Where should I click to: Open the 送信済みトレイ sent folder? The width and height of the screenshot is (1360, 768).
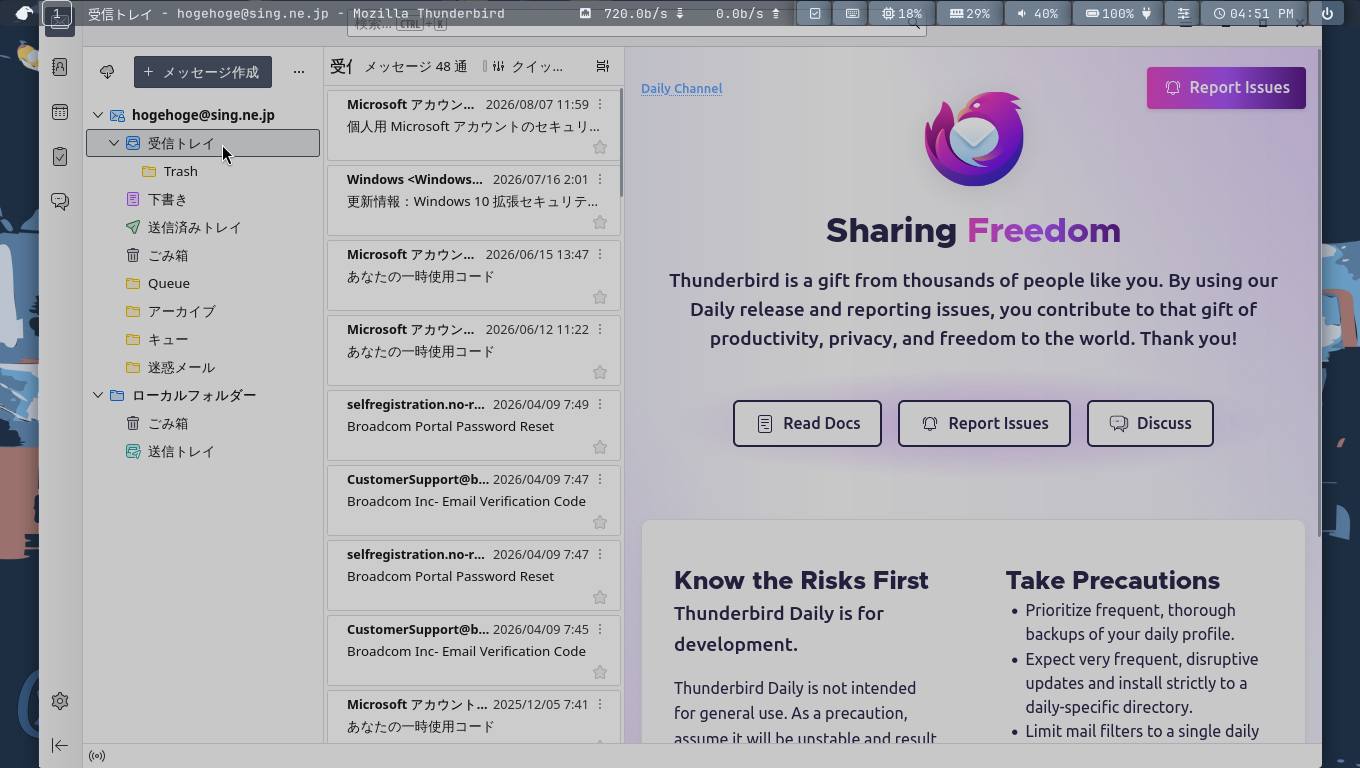203,227
